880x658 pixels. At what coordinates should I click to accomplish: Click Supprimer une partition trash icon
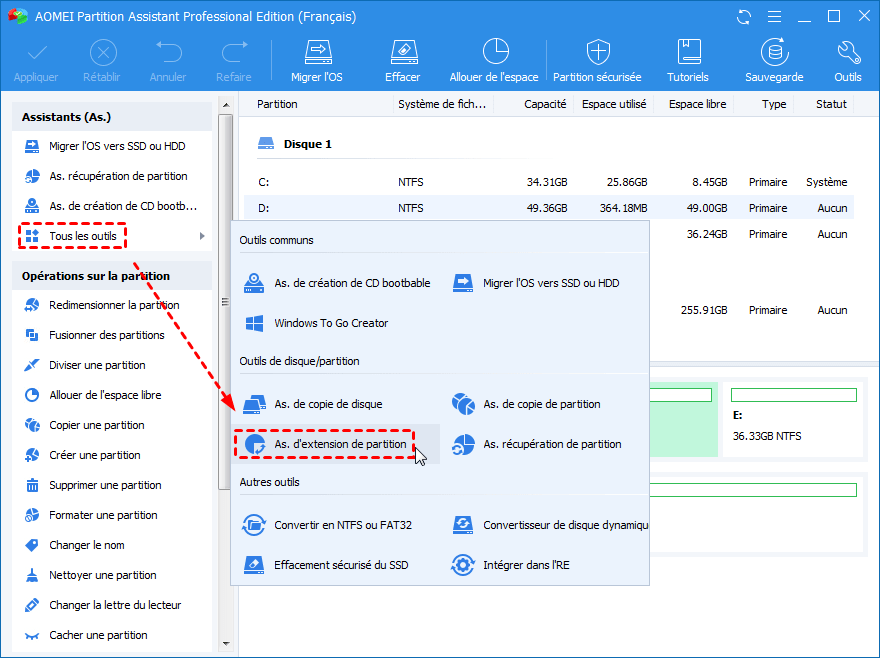click(32, 485)
